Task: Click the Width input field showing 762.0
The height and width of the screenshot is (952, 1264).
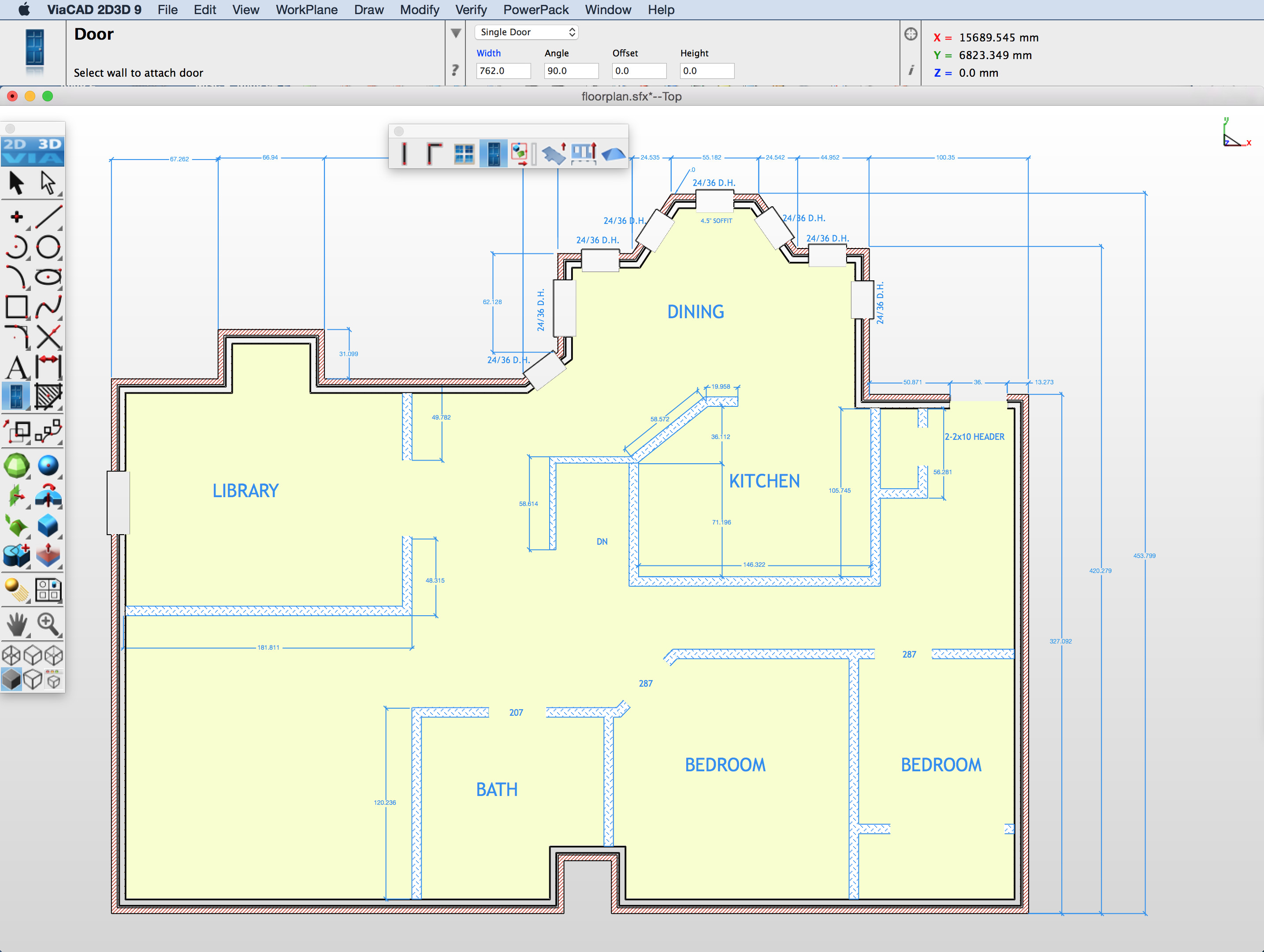Action: (502, 71)
